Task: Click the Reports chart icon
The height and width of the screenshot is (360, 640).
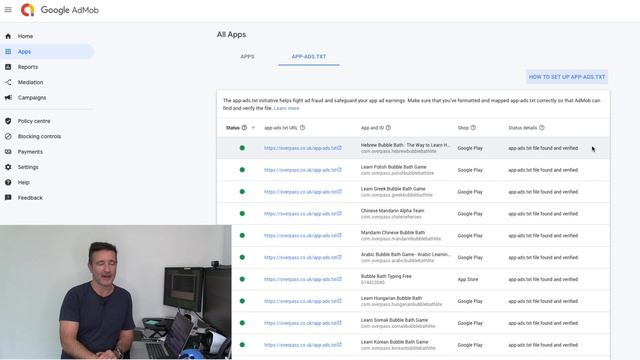Action: pos(8,67)
